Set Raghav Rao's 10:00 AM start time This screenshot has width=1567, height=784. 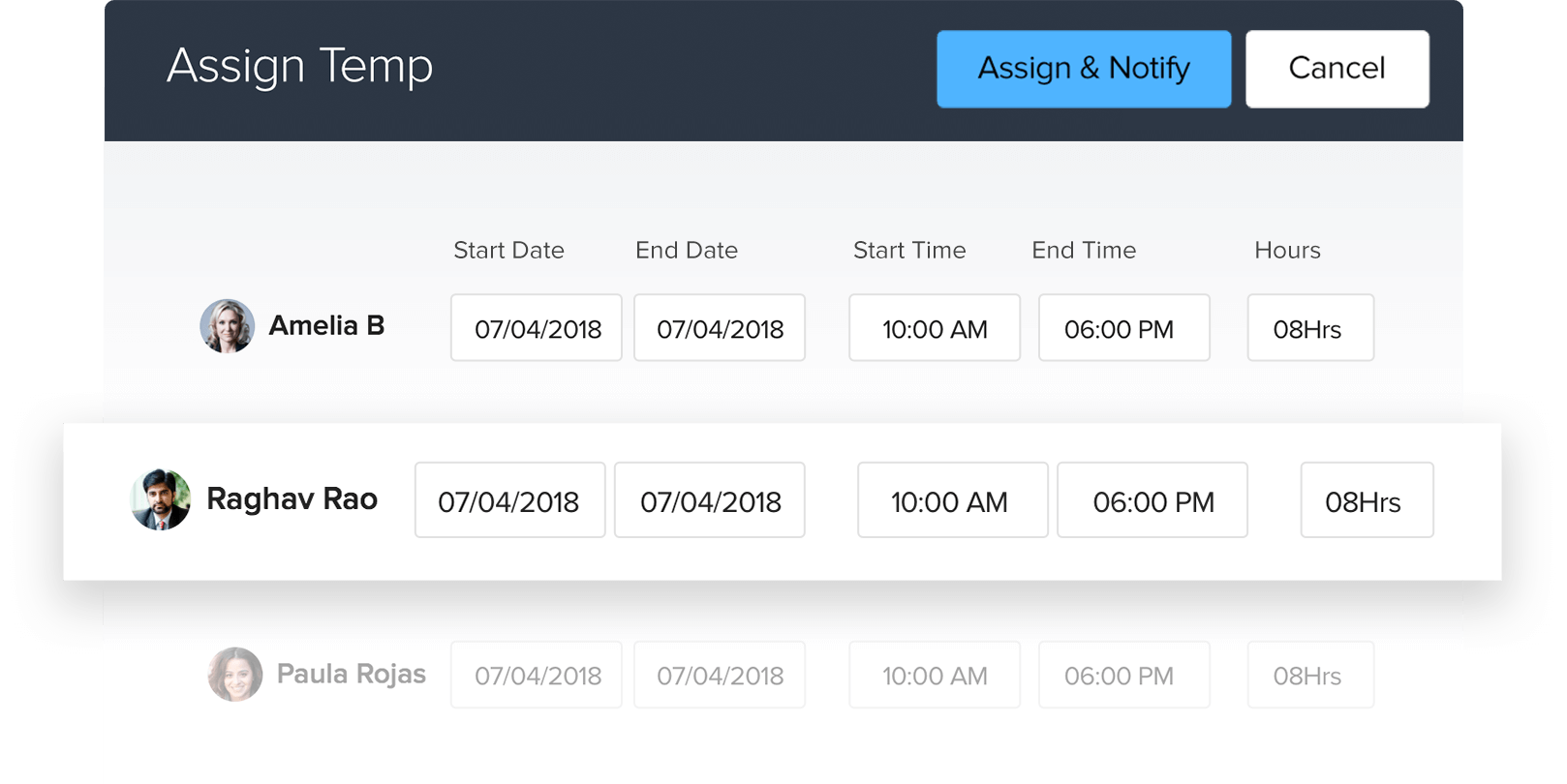point(952,500)
